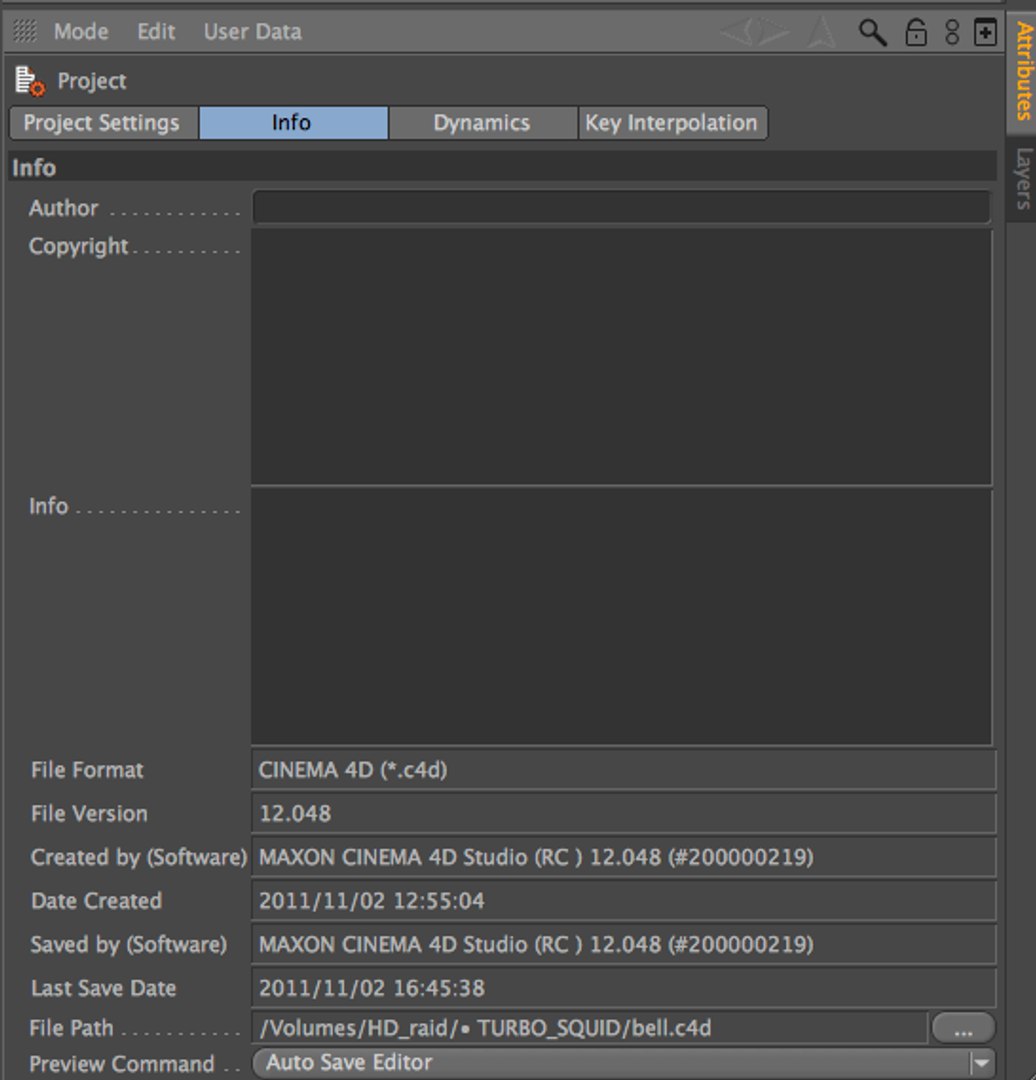Screen dimensions: 1036x1080
Task: Click the lock mode circles icon
Action: point(952,32)
